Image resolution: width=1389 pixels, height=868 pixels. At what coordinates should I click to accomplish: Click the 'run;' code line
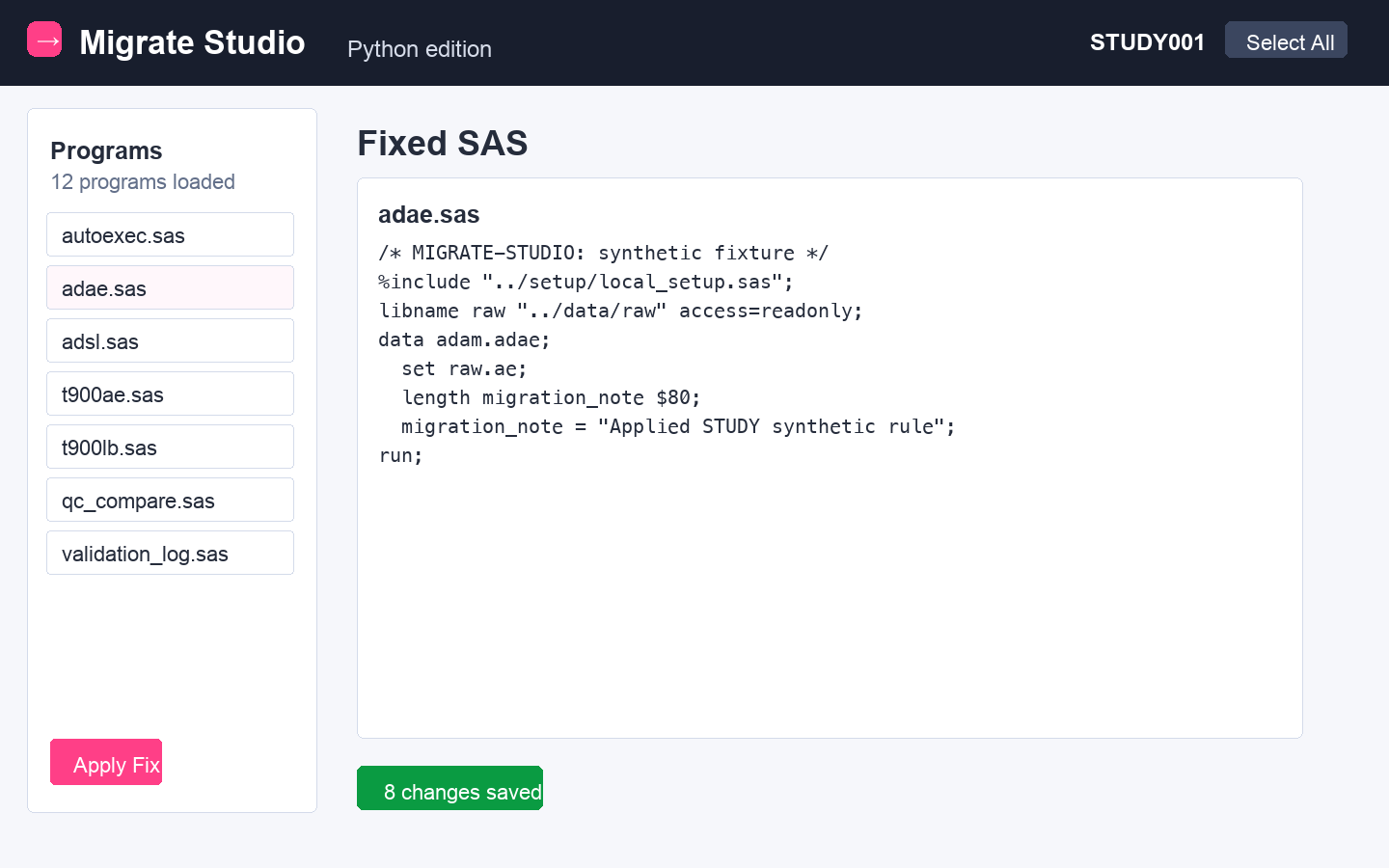click(400, 455)
